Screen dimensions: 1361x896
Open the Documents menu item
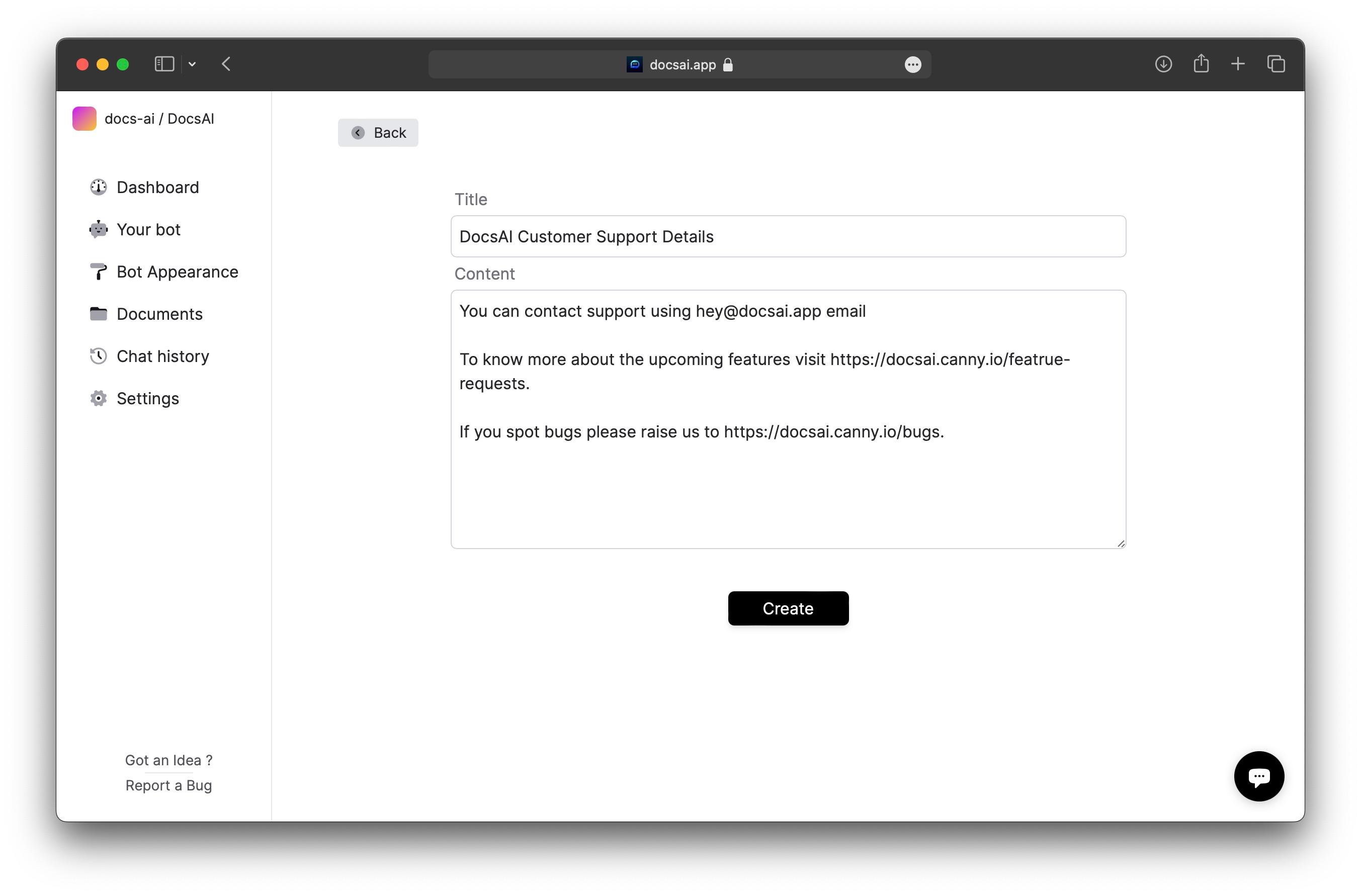coord(159,314)
